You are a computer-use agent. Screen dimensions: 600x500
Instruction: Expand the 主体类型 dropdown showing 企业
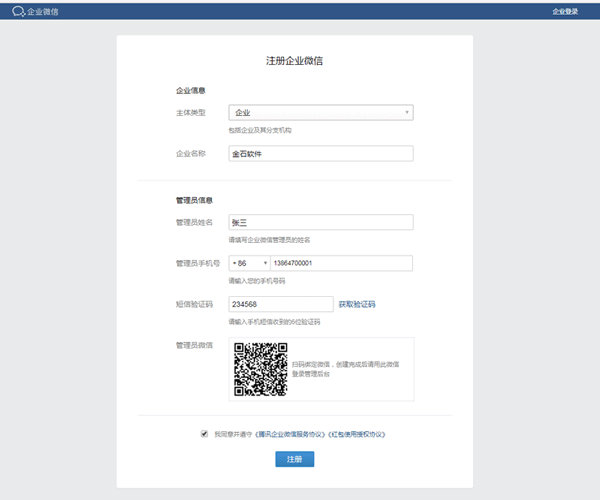click(320, 113)
